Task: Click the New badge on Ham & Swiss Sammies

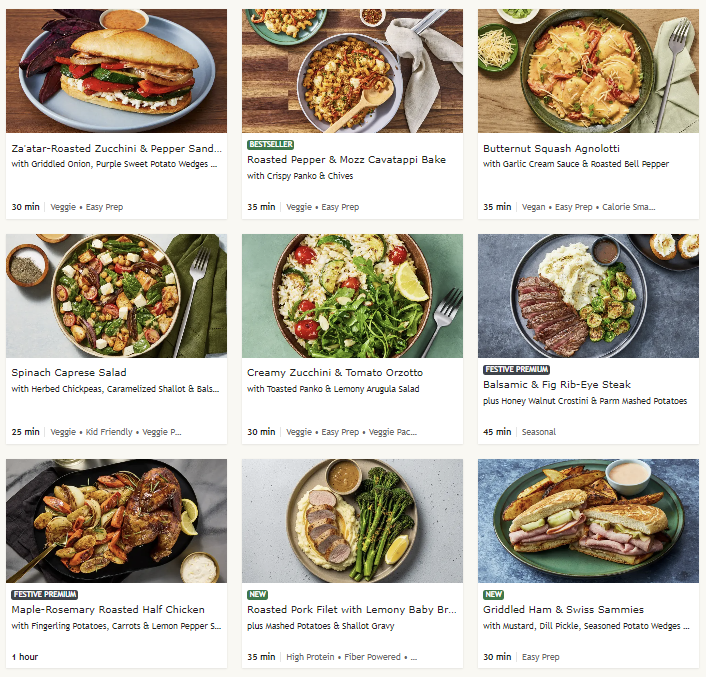Action: click(493, 595)
